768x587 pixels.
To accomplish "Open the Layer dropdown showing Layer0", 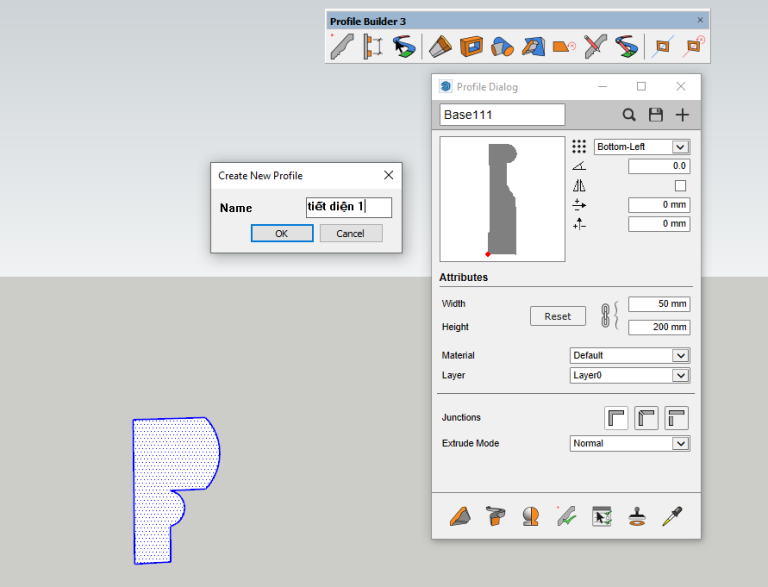I will tap(630, 375).
